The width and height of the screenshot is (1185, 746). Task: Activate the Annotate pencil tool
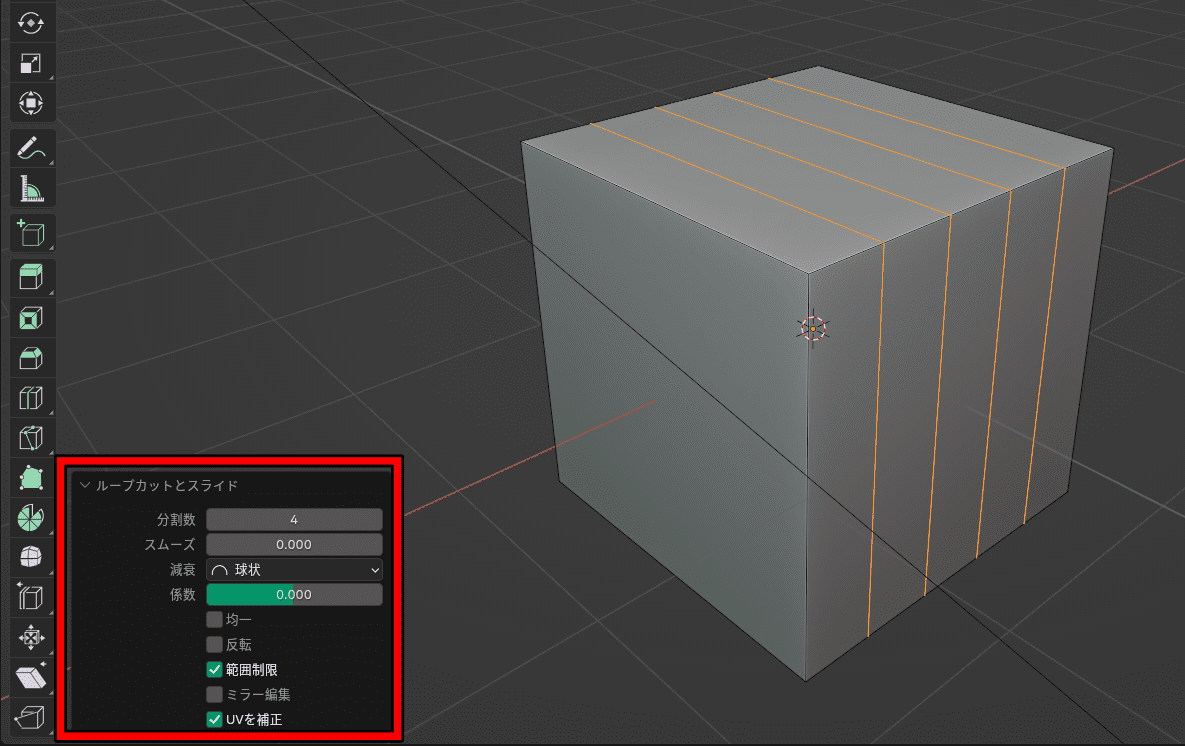click(x=31, y=148)
